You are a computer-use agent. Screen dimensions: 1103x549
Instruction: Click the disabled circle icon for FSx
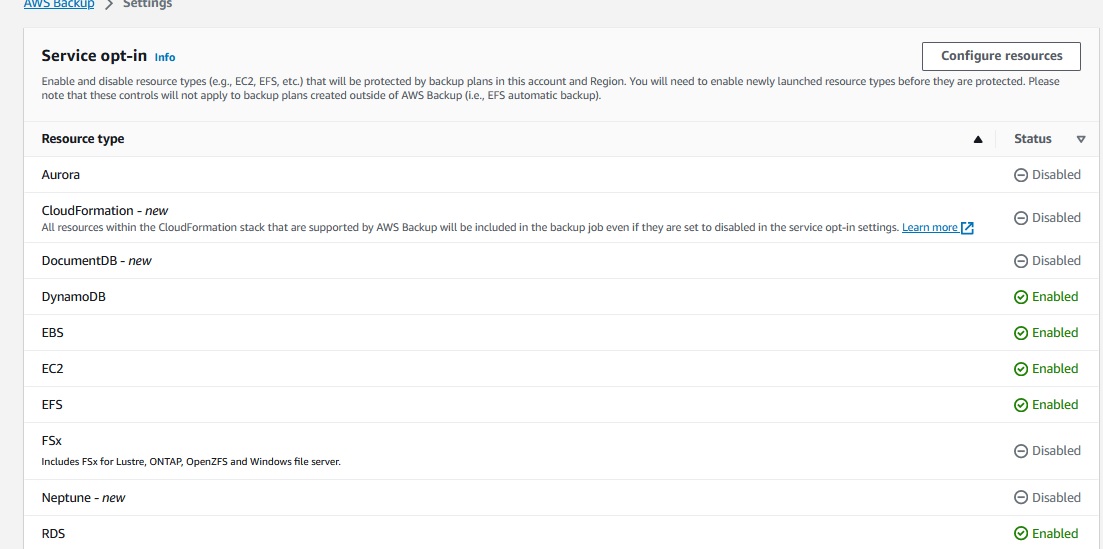[x=1021, y=451]
